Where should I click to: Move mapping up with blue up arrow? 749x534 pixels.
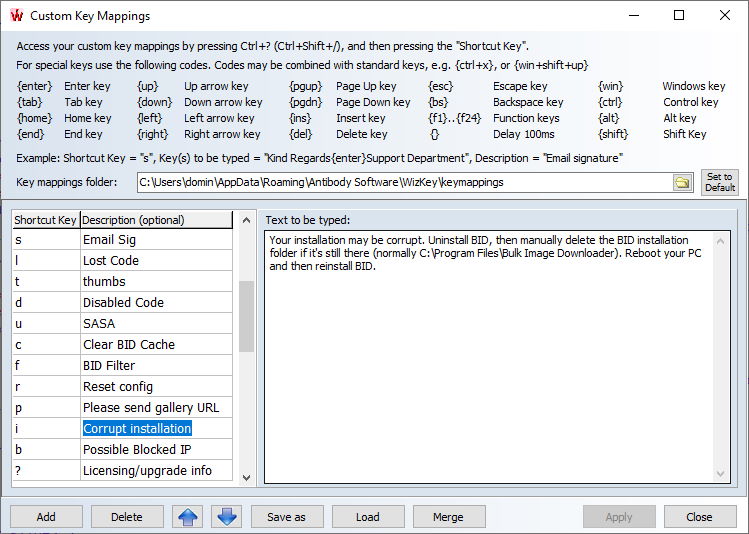click(188, 517)
